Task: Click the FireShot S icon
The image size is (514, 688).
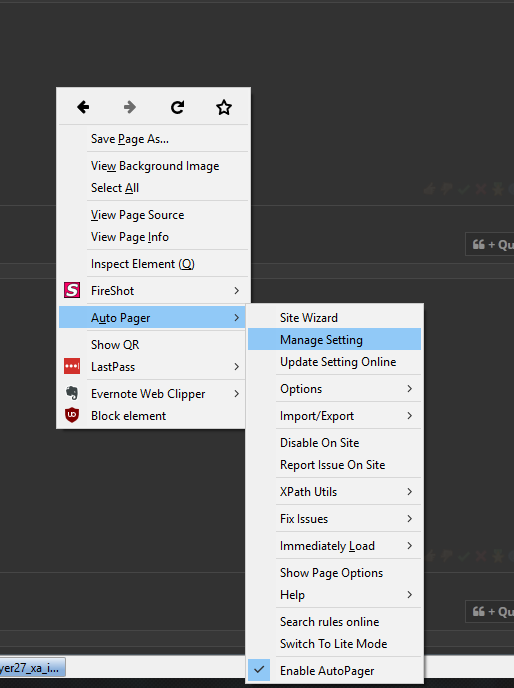Action: click(x=72, y=290)
